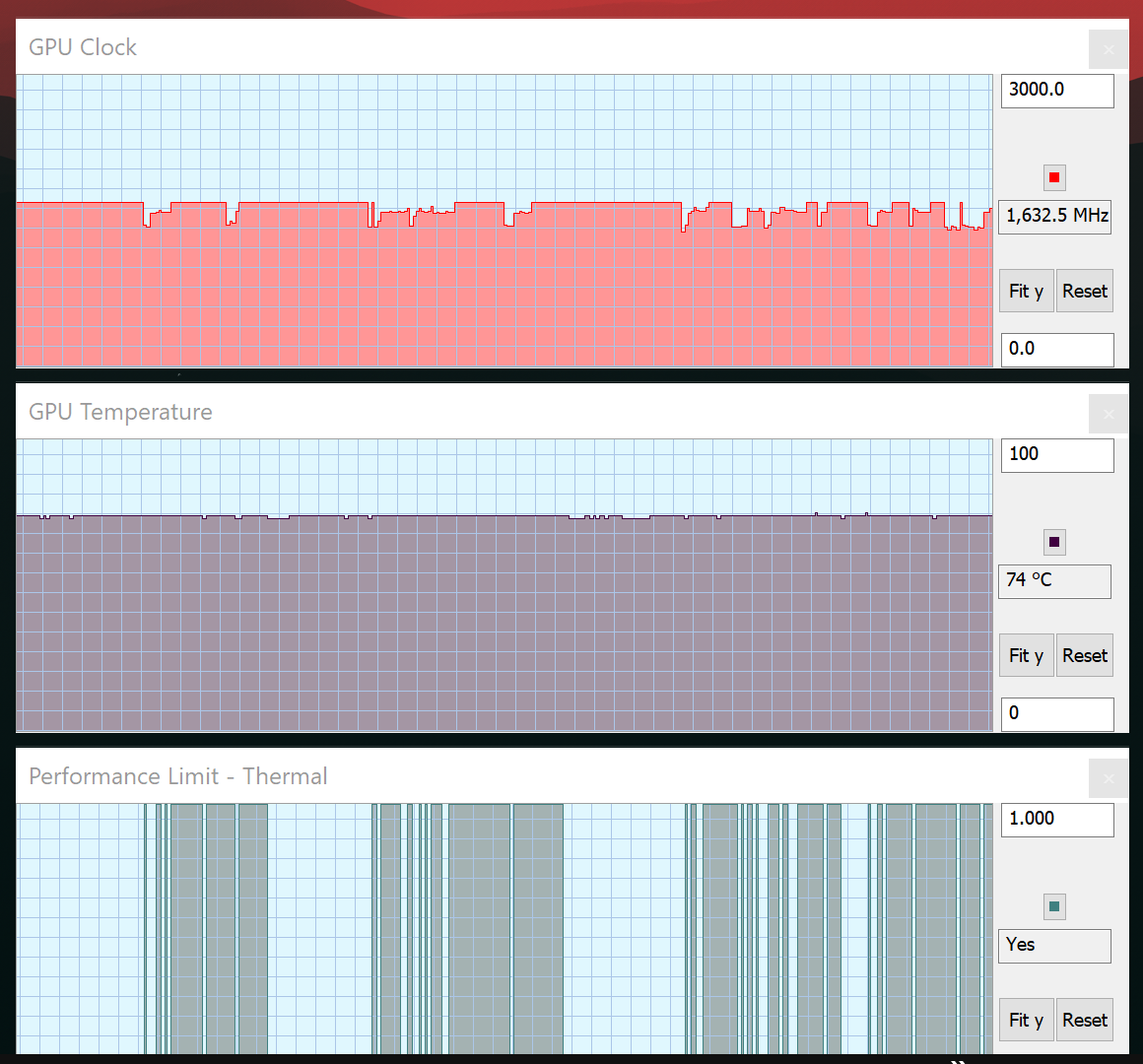
Task: Select the 1,632.5 MHz current value box
Action: 1054,216
